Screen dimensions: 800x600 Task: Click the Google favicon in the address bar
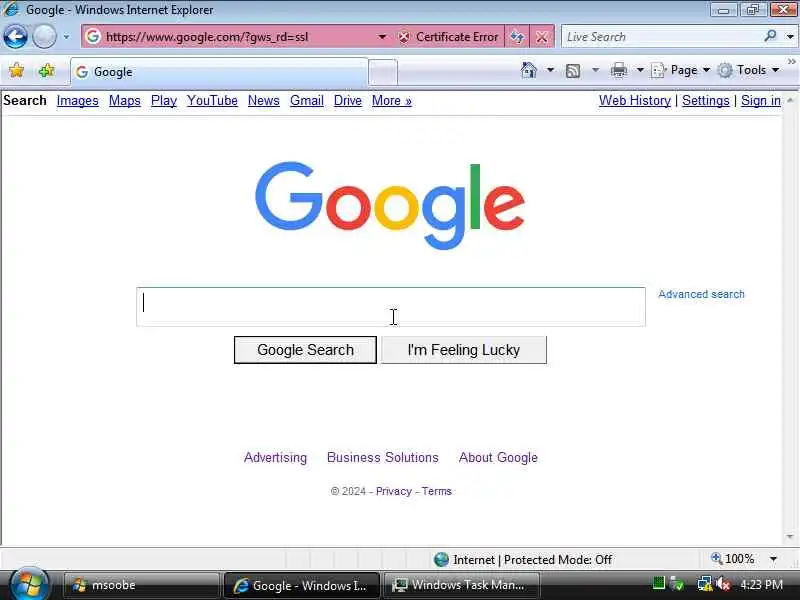tap(93, 37)
